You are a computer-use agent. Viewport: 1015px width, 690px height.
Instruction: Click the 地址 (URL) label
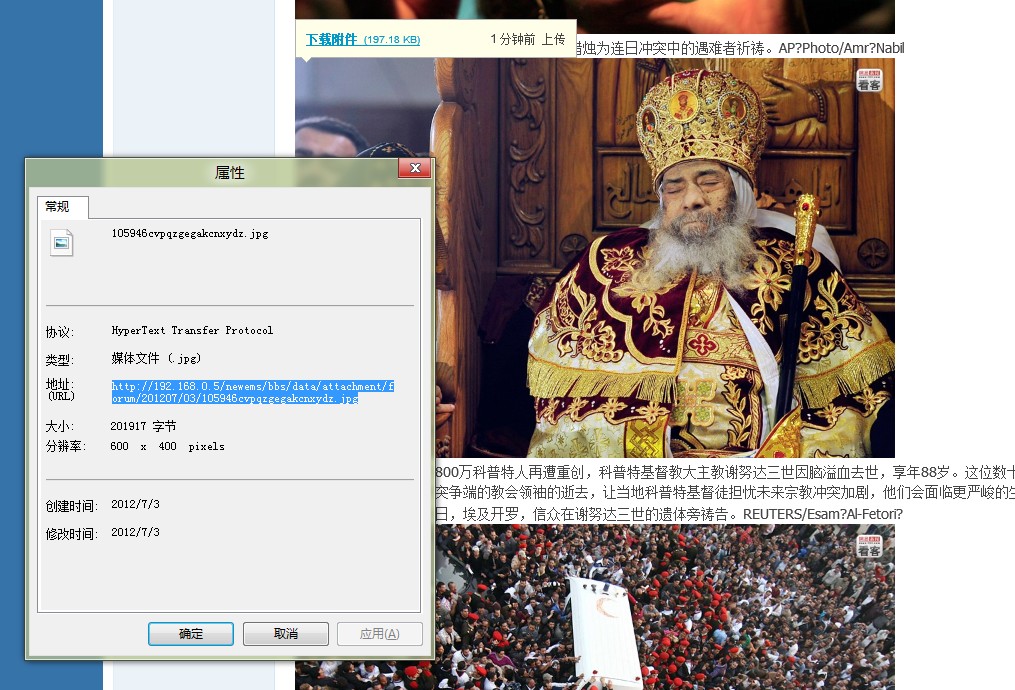[x=60, y=390]
